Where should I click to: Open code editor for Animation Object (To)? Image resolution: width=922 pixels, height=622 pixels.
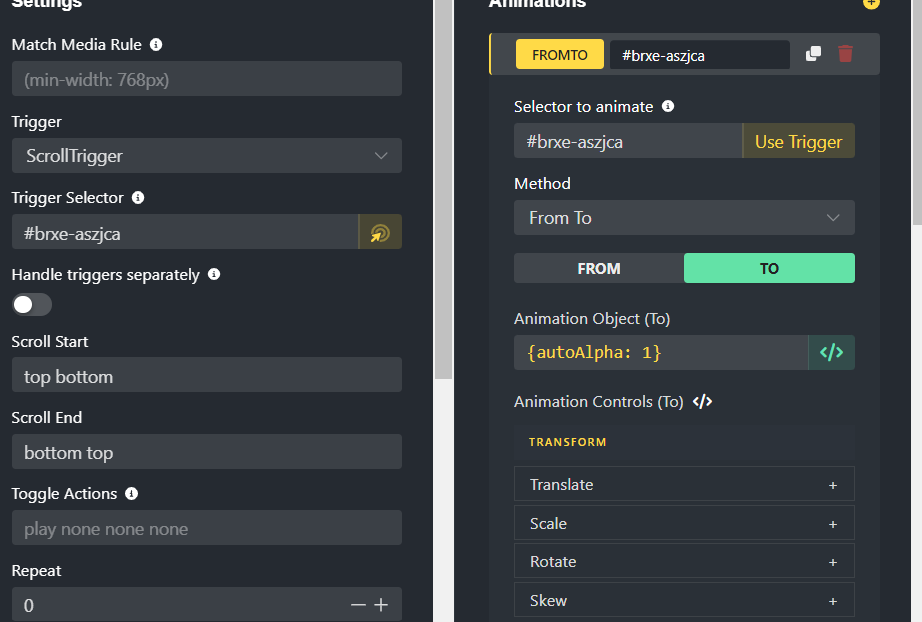click(x=831, y=353)
